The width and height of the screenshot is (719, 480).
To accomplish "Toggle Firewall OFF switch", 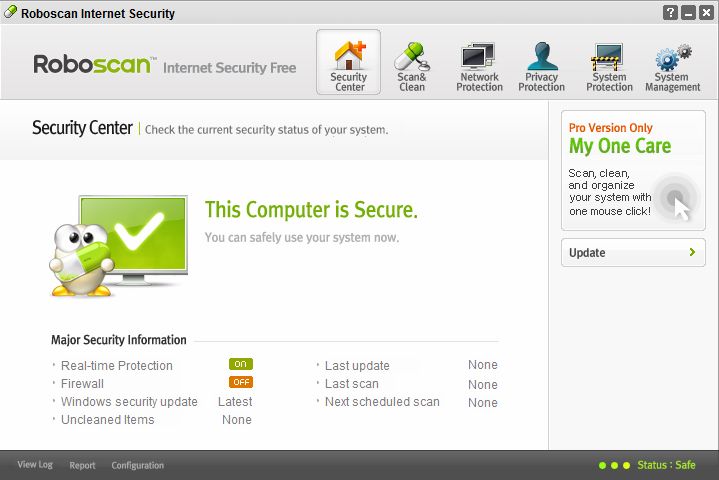I will 241,382.
